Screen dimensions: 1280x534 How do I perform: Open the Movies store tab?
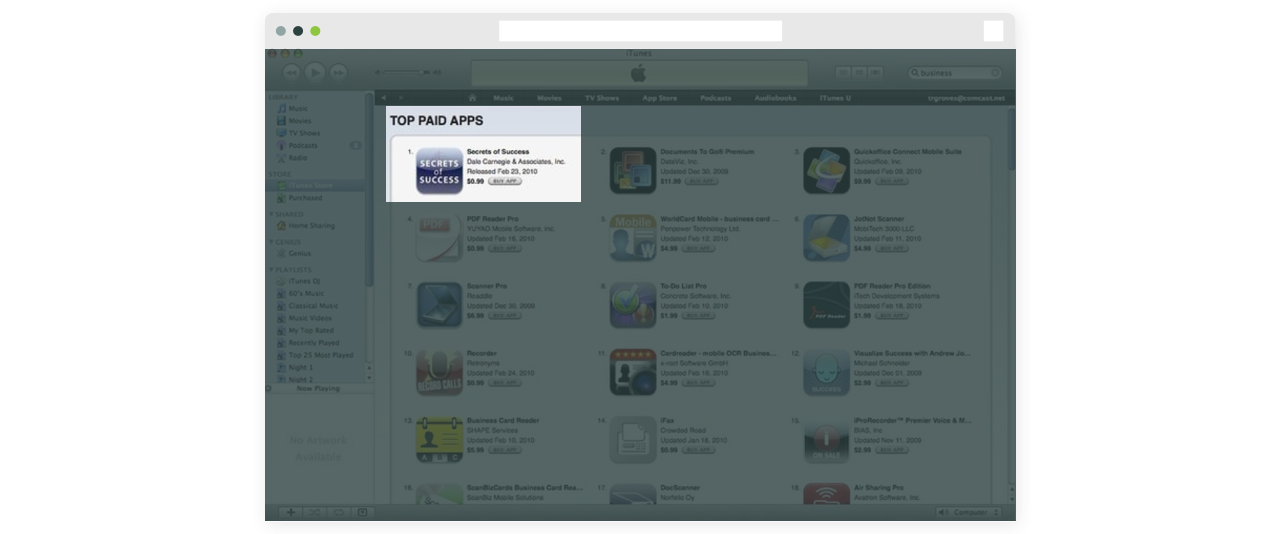point(549,98)
